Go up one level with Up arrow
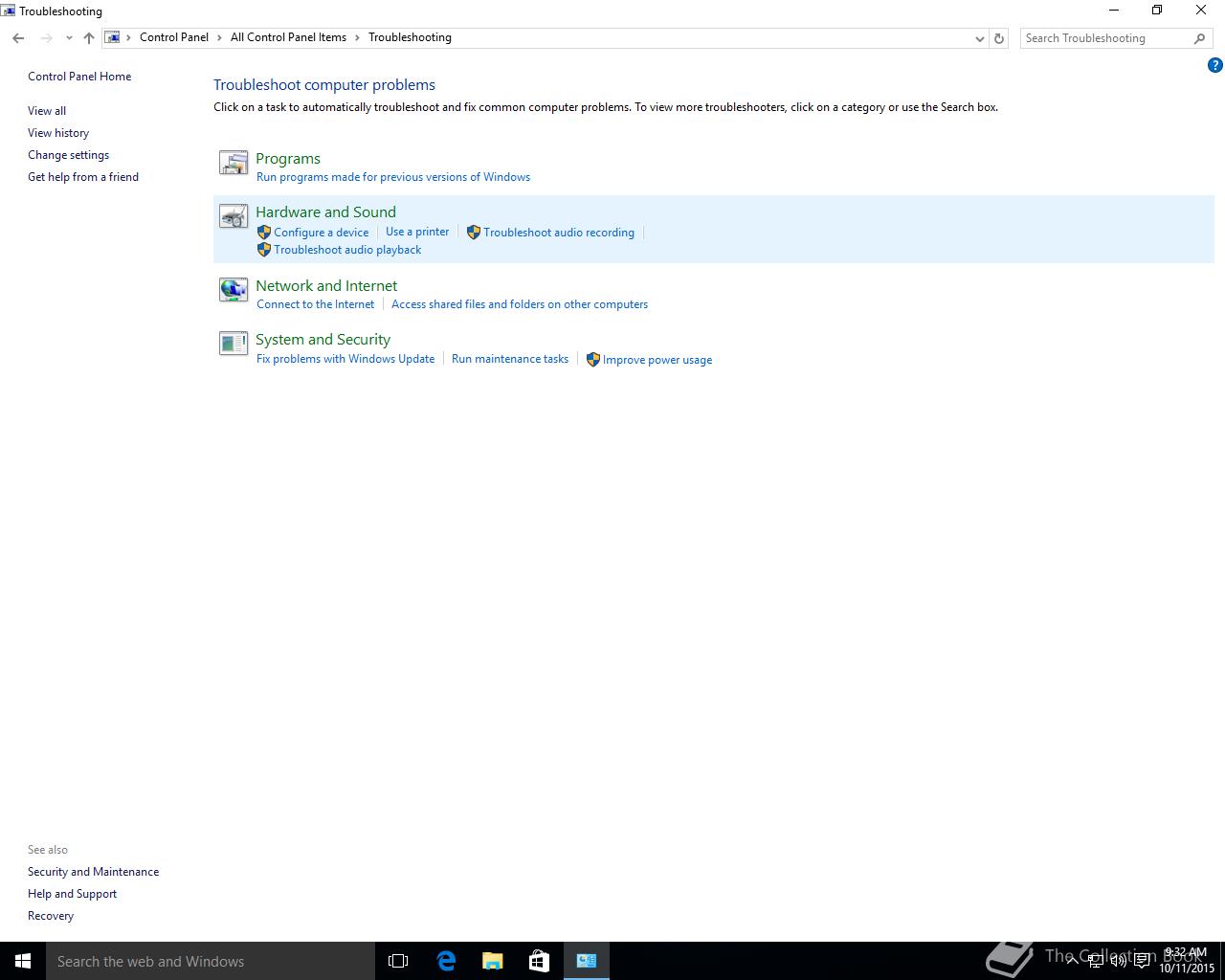1225x980 pixels. [89, 38]
